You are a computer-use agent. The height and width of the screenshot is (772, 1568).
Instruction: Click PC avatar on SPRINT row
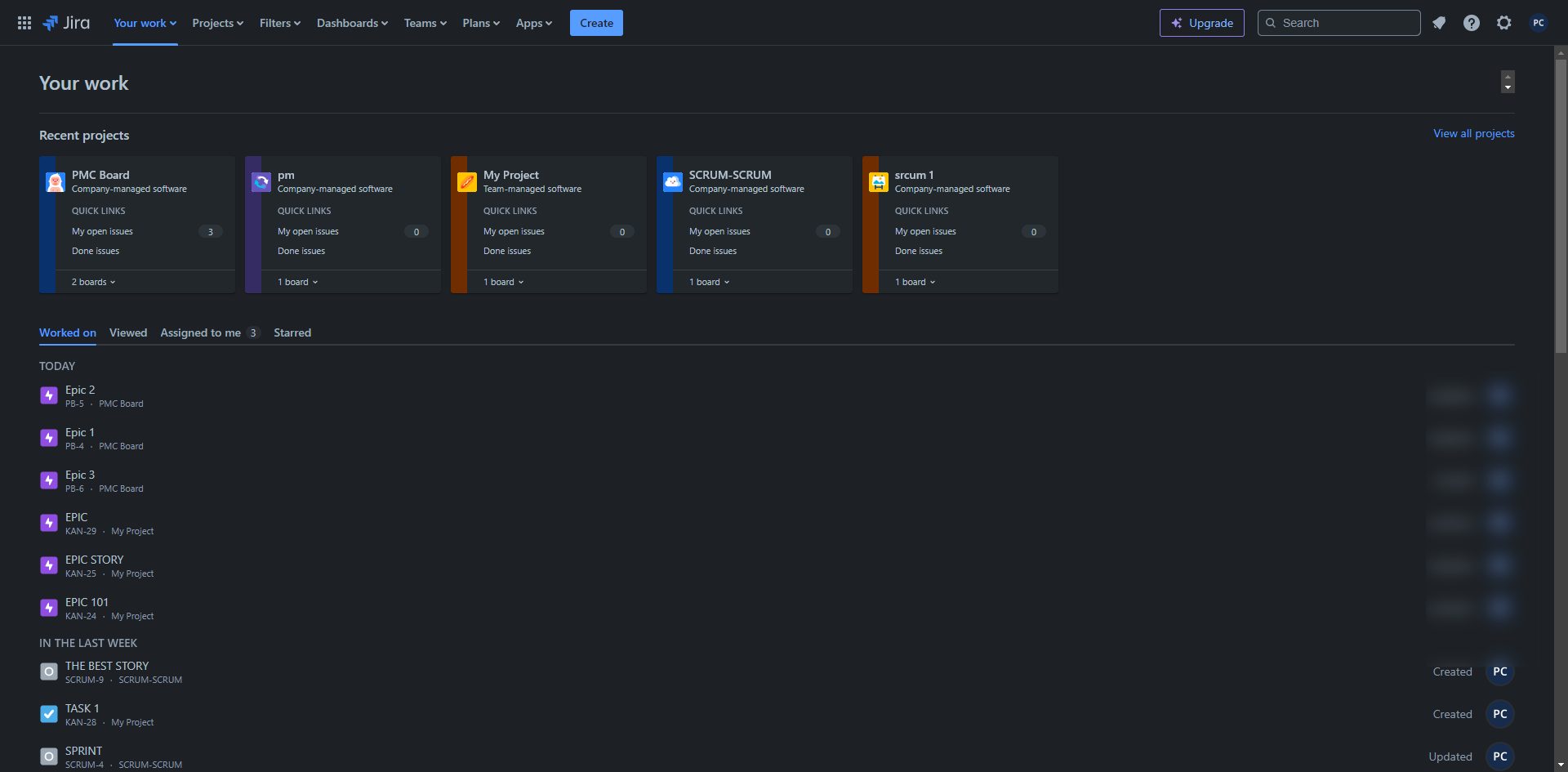pos(1500,756)
